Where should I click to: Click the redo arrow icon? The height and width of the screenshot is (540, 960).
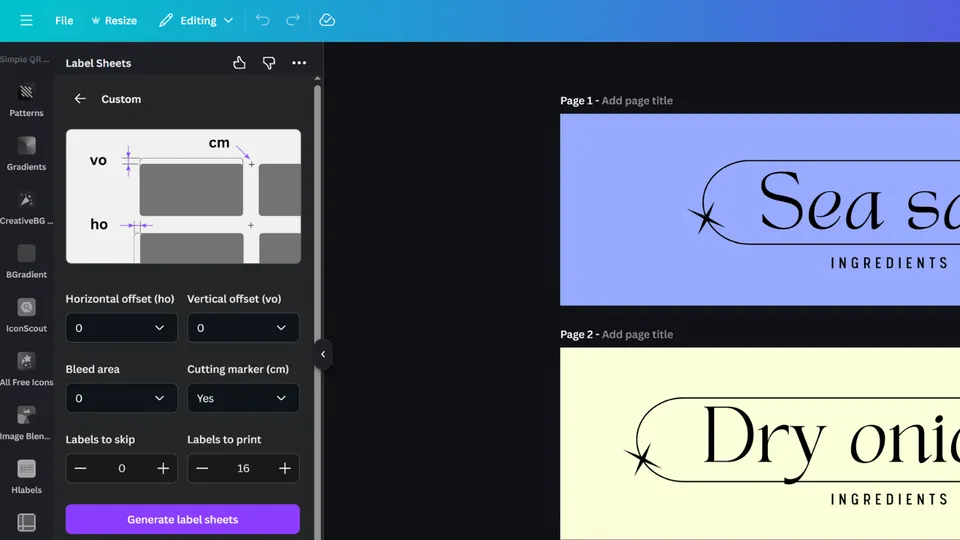pyautogui.click(x=293, y=20)
